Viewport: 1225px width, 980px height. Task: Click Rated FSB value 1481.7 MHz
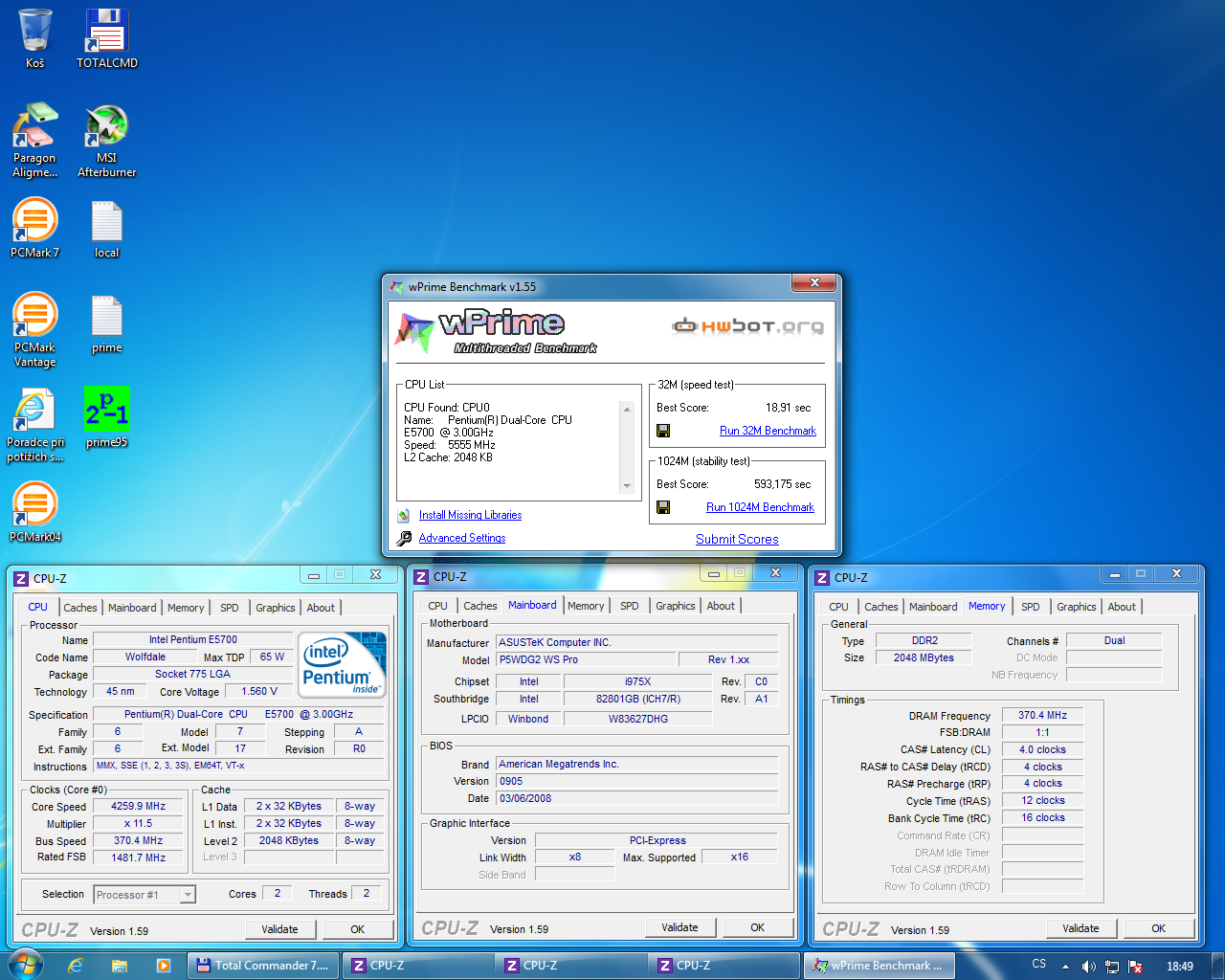coord(139,858)
